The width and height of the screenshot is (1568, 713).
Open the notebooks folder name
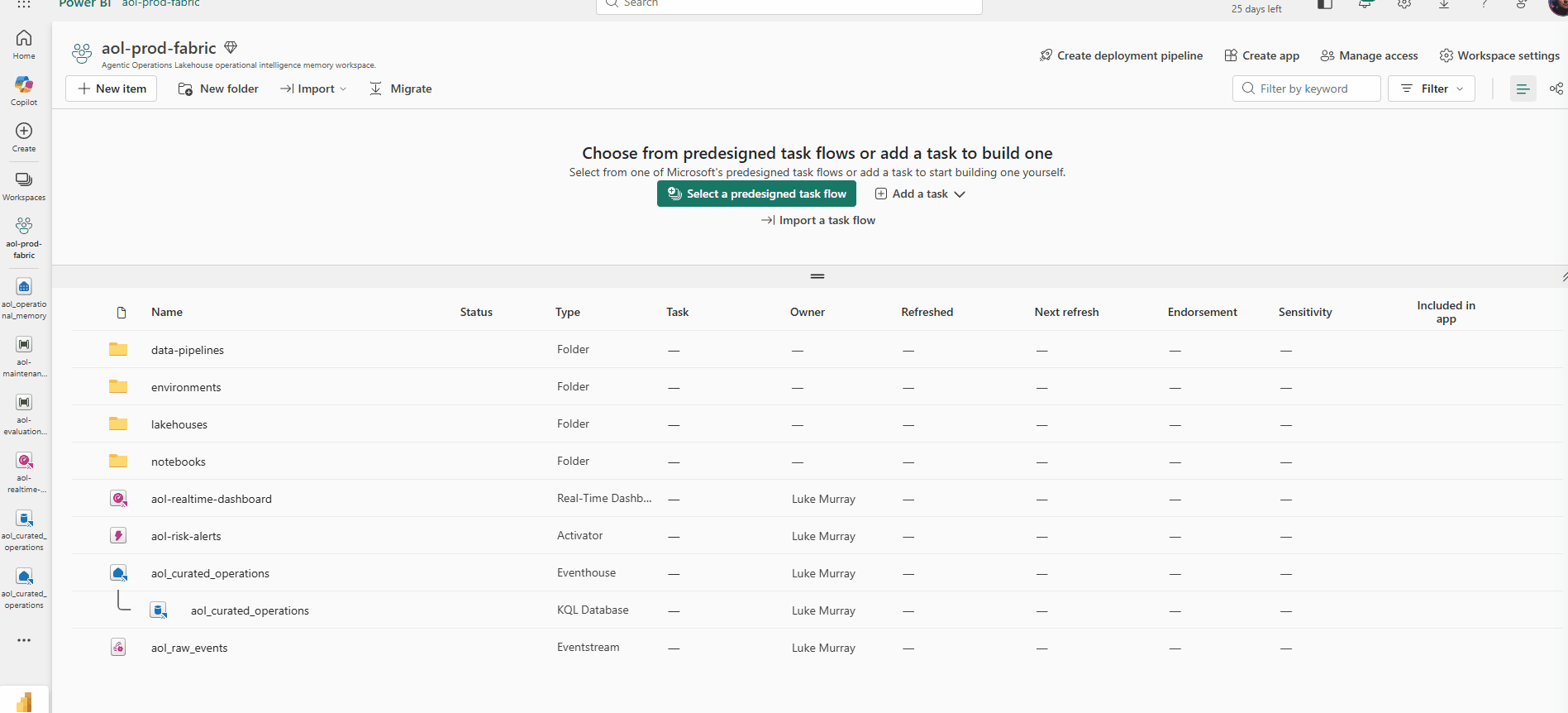click(179, 462)
